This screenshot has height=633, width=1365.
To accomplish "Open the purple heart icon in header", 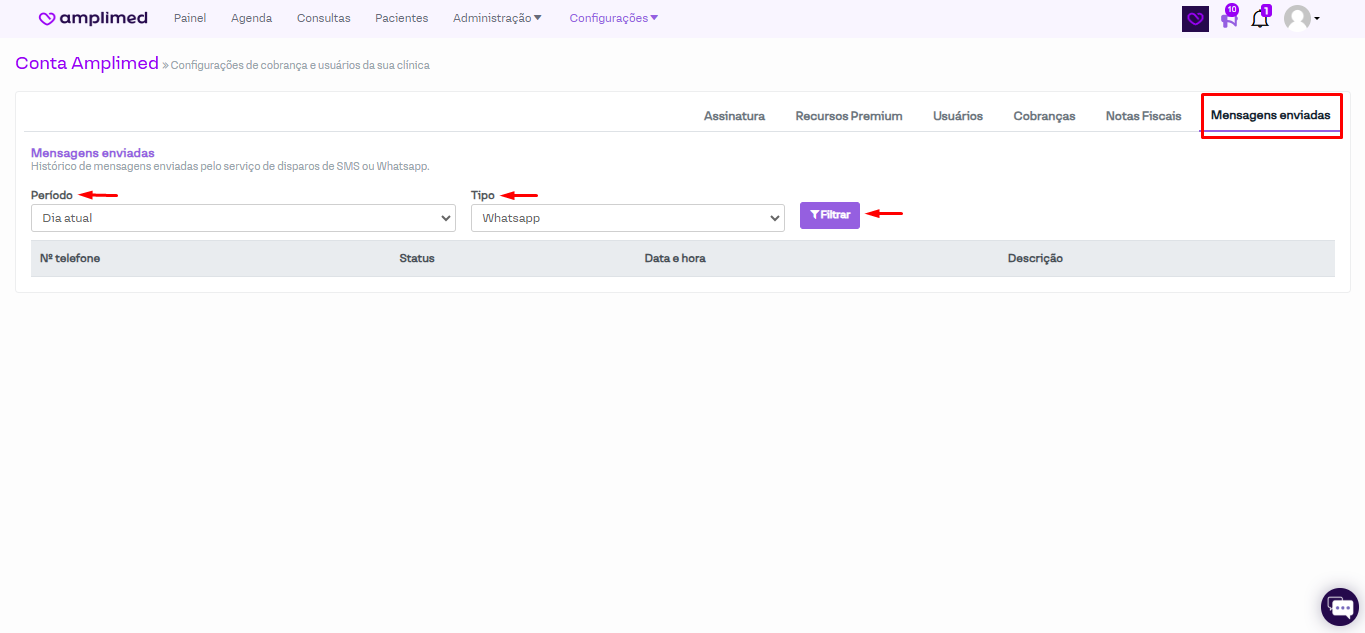I will [x=1195, y=19].
